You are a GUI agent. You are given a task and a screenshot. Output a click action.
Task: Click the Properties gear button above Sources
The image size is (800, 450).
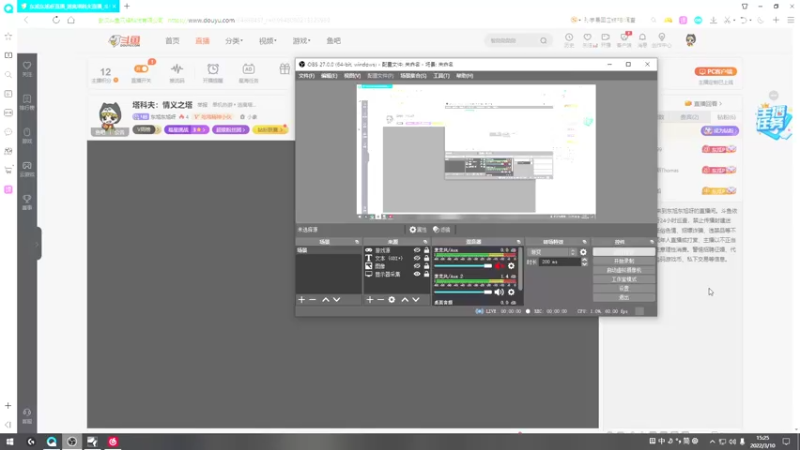(x=418, y=230)
